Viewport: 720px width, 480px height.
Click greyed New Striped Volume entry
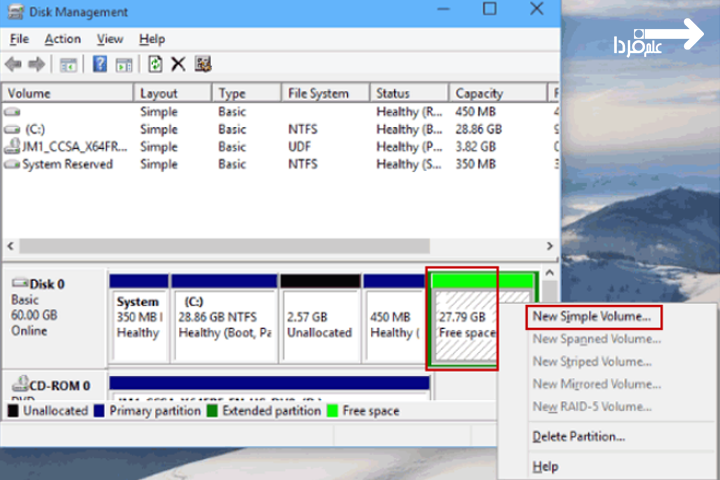[592, 361]
